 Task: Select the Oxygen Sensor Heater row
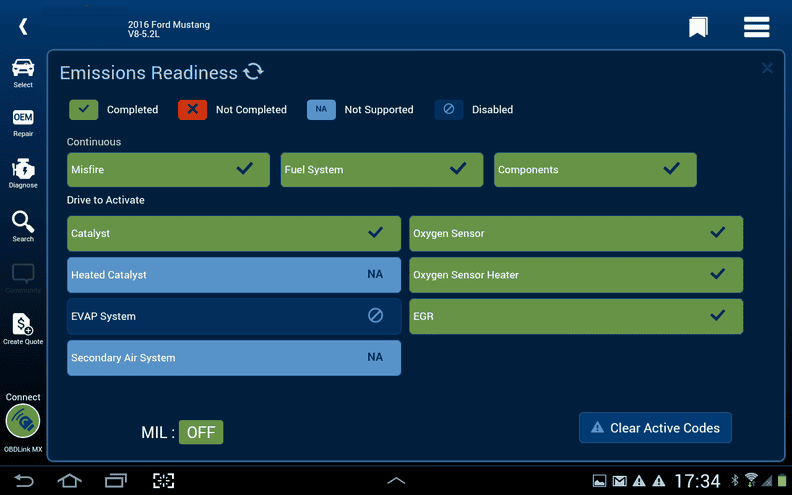(x=576, y=275)
